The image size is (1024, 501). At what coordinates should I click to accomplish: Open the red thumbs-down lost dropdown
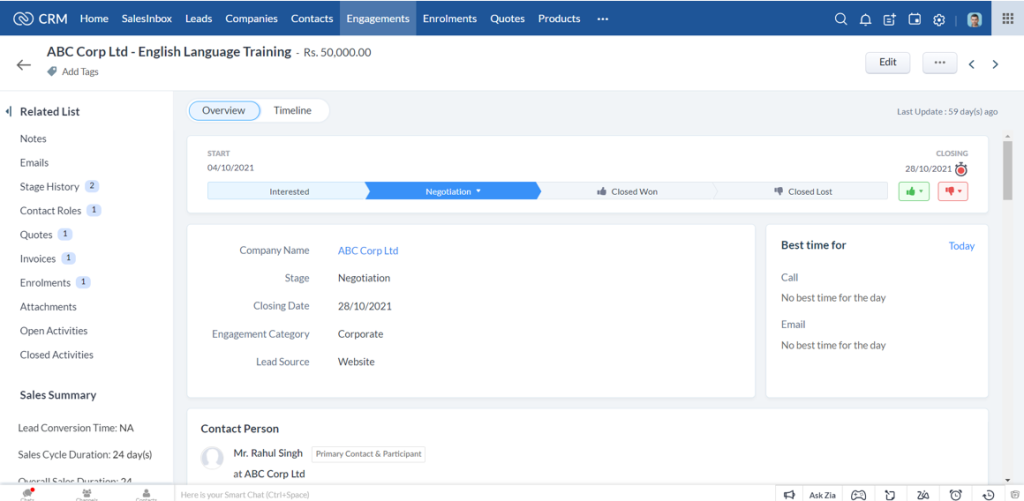point(953,191)
